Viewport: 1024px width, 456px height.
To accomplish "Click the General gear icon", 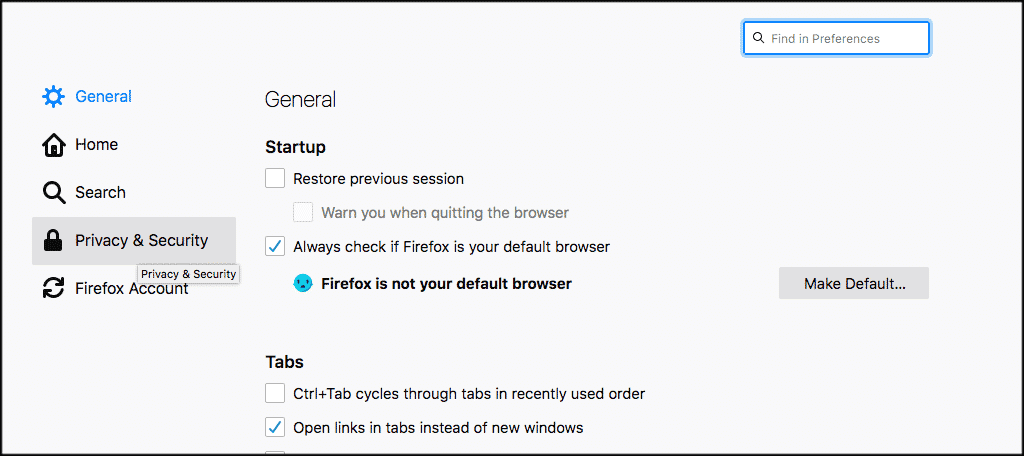I will tap(53, 97).
